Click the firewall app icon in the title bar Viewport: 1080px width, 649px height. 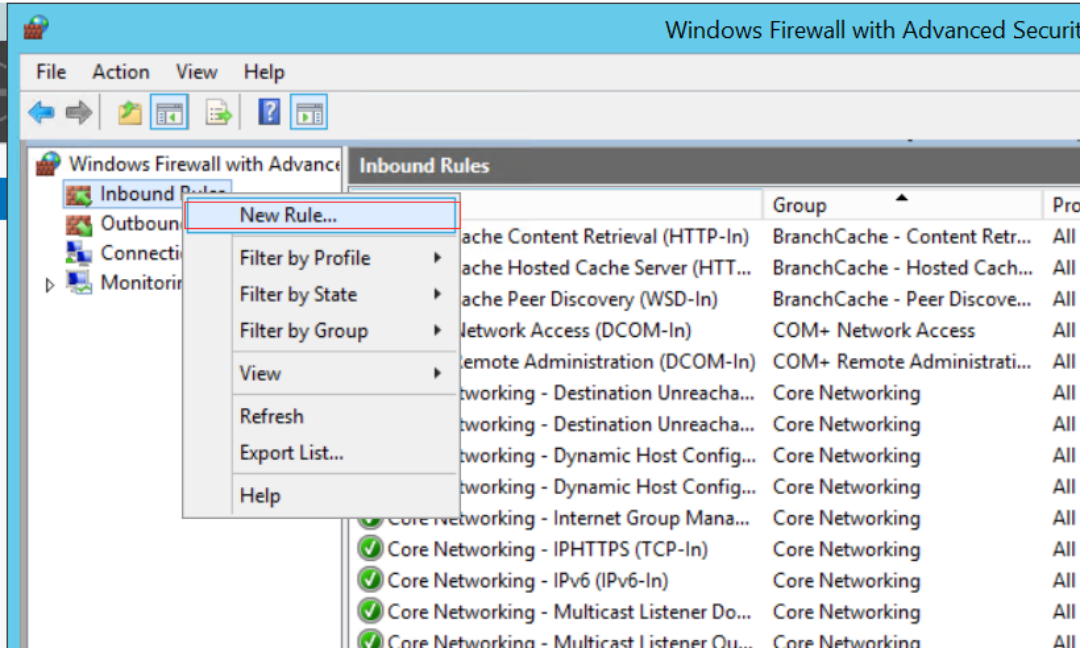[x=36, y=28]
